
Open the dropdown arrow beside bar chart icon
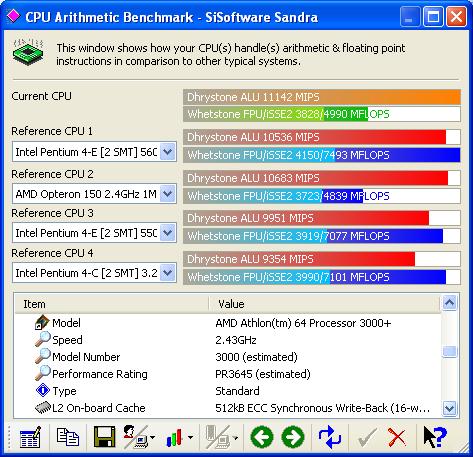(x=190, y=437)
